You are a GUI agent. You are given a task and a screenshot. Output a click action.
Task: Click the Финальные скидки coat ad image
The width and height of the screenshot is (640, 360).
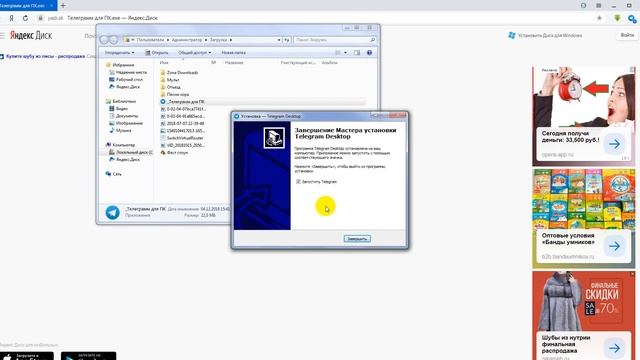[584, 301]
